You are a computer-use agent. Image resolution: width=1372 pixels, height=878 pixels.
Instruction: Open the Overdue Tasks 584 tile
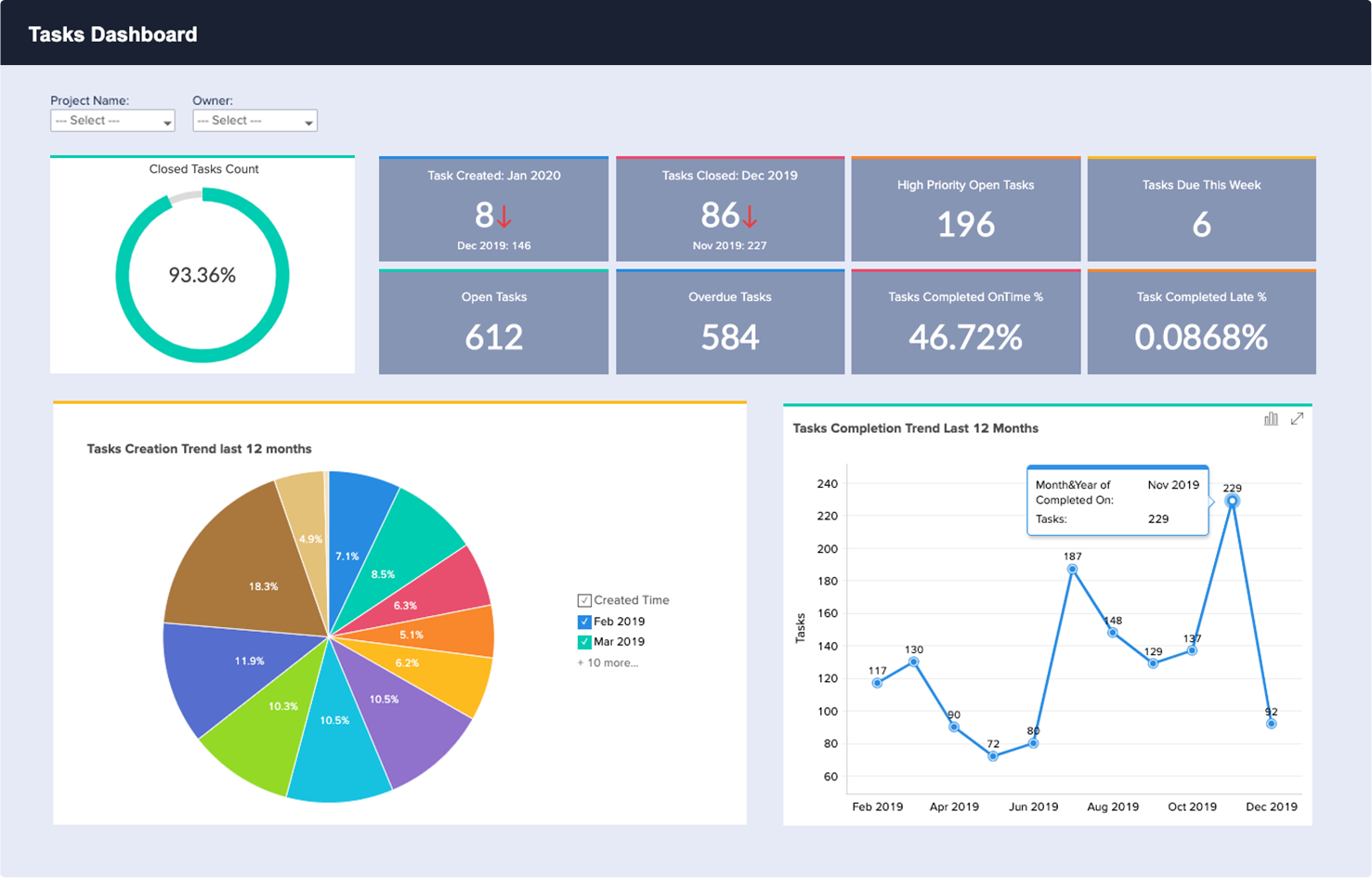[730, 321]
